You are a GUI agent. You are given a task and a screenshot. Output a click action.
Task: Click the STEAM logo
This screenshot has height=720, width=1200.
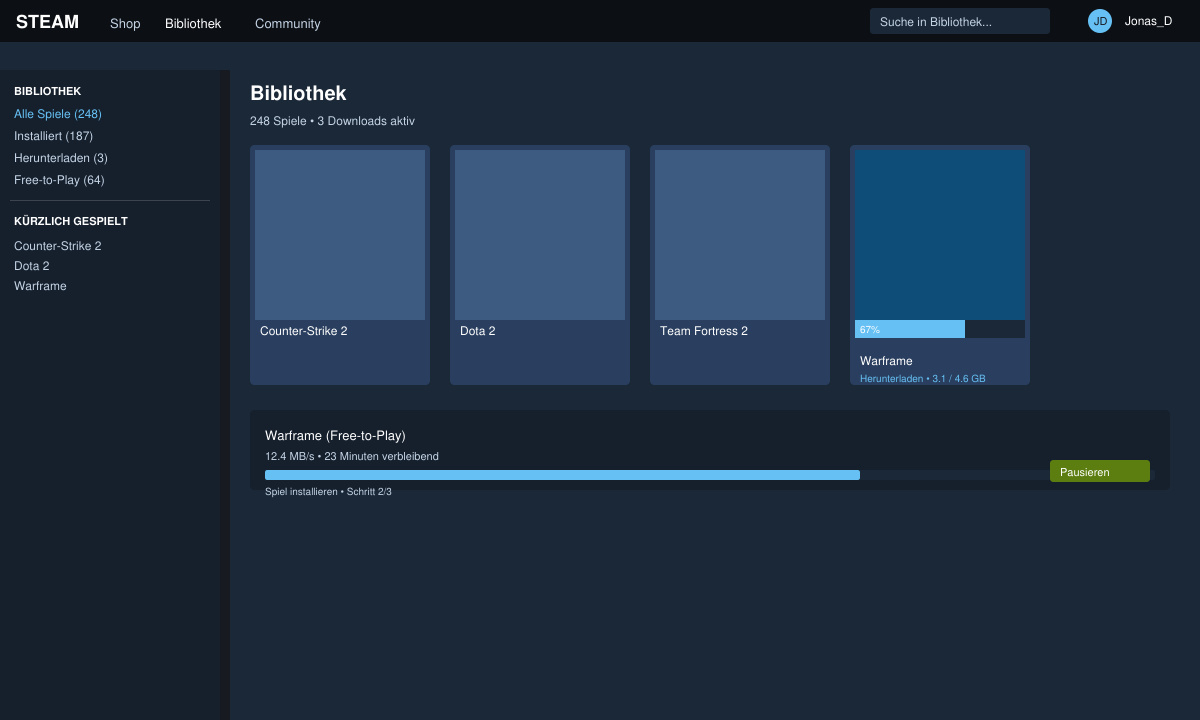[47, 22]
